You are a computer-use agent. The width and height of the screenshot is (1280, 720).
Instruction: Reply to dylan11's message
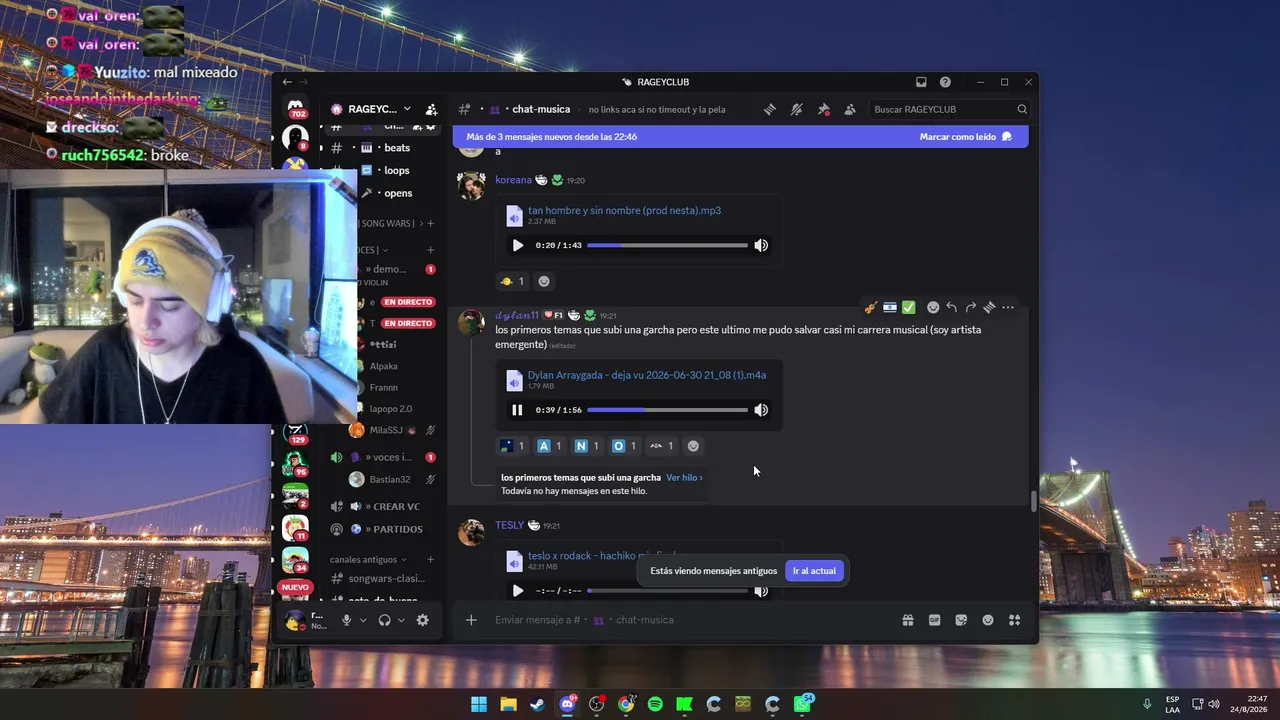click(x=952, y=308)
